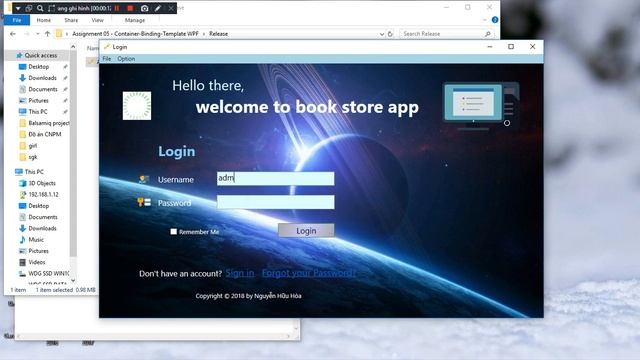Click the Username input field
This screenshot has width=640, height=360.
pyautogui.click(x=276, y=178)
